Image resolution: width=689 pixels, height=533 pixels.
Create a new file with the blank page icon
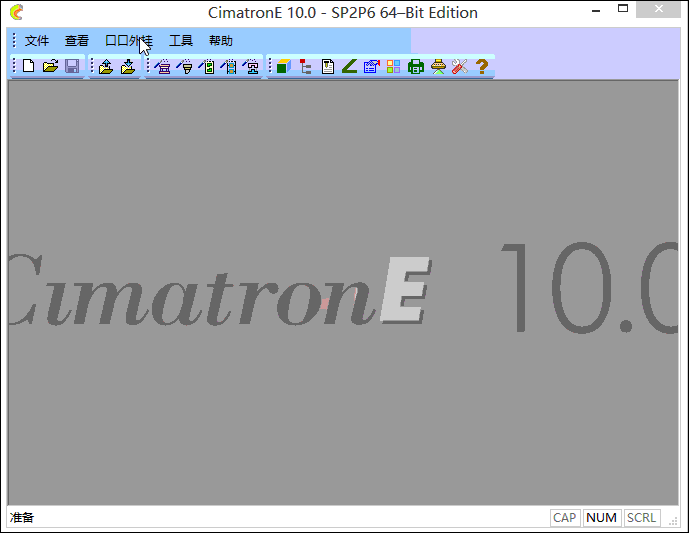point(29,66)
